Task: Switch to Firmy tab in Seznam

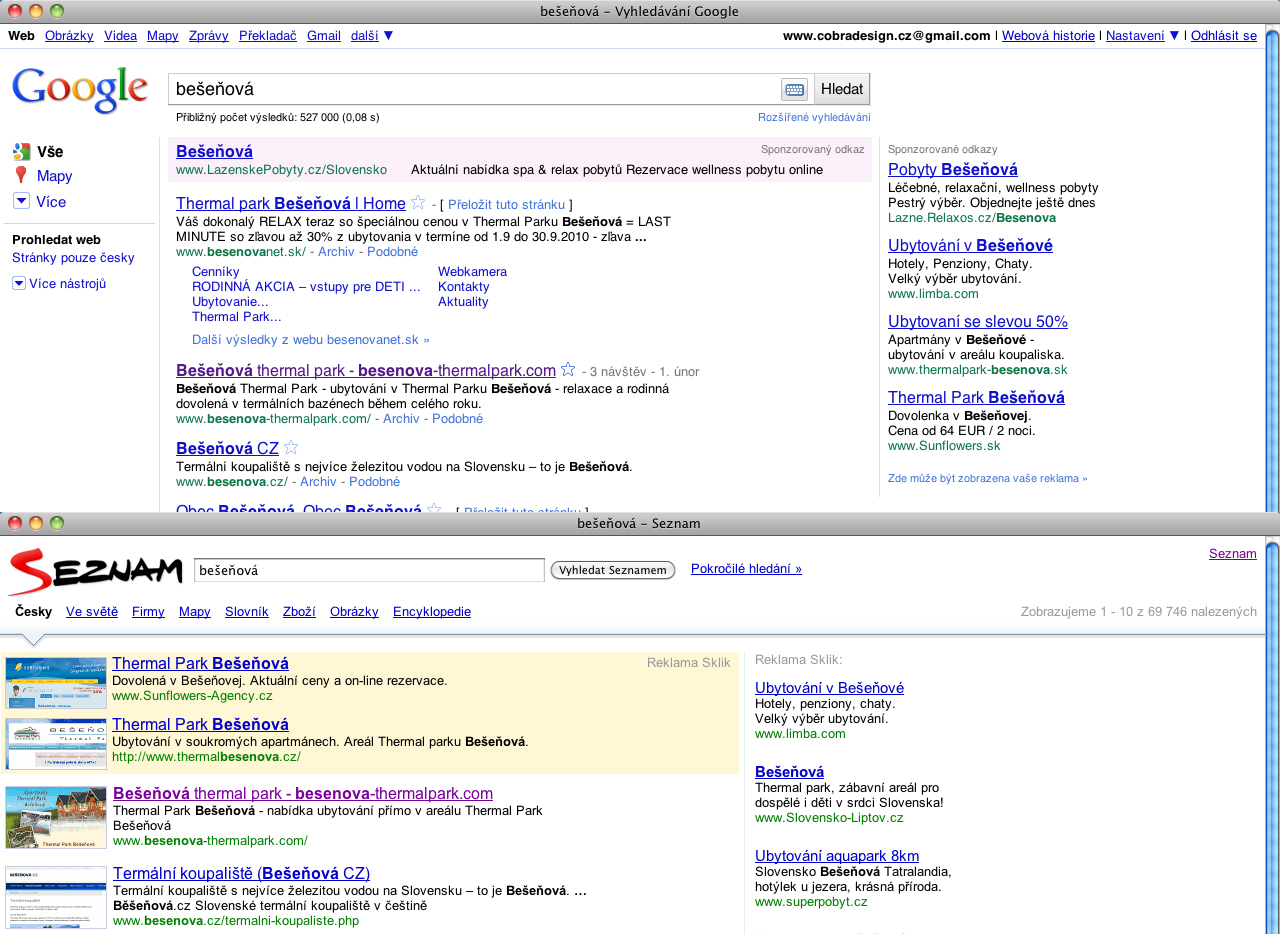Action: [x=148, y=611]
